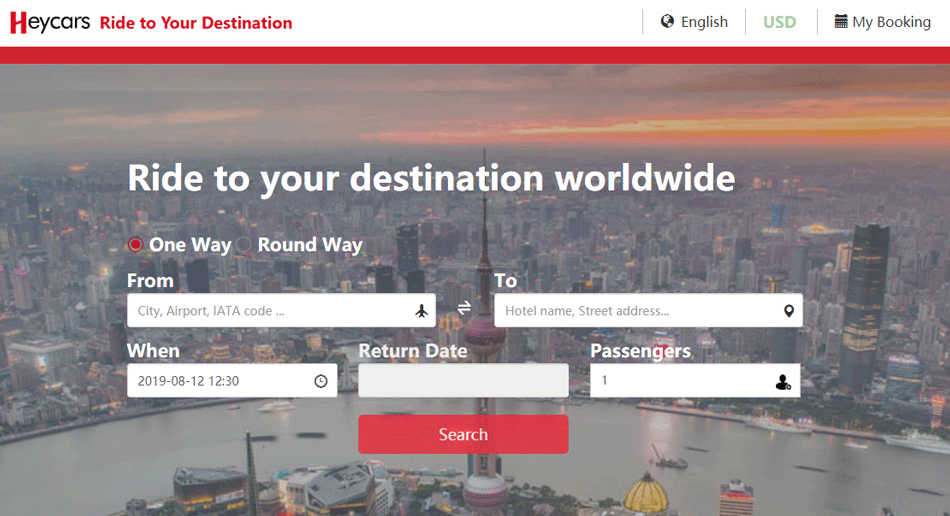
Task: Open the USD currency selector
Action: [x=779, y=22]
